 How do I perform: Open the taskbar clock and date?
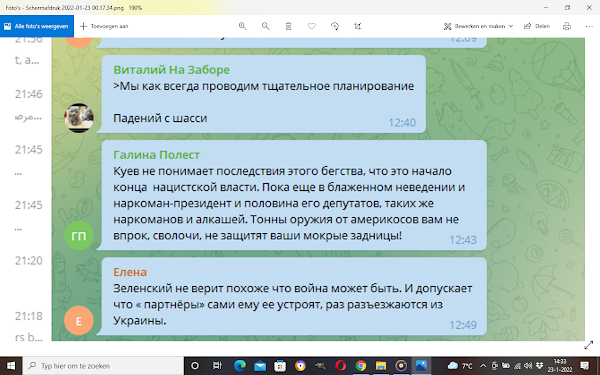(560, 366)
